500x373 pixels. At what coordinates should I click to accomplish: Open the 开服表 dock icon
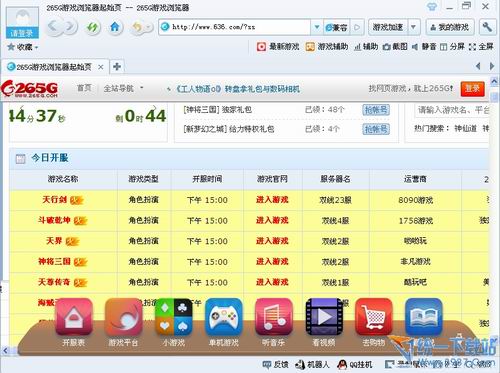[73, 317]
